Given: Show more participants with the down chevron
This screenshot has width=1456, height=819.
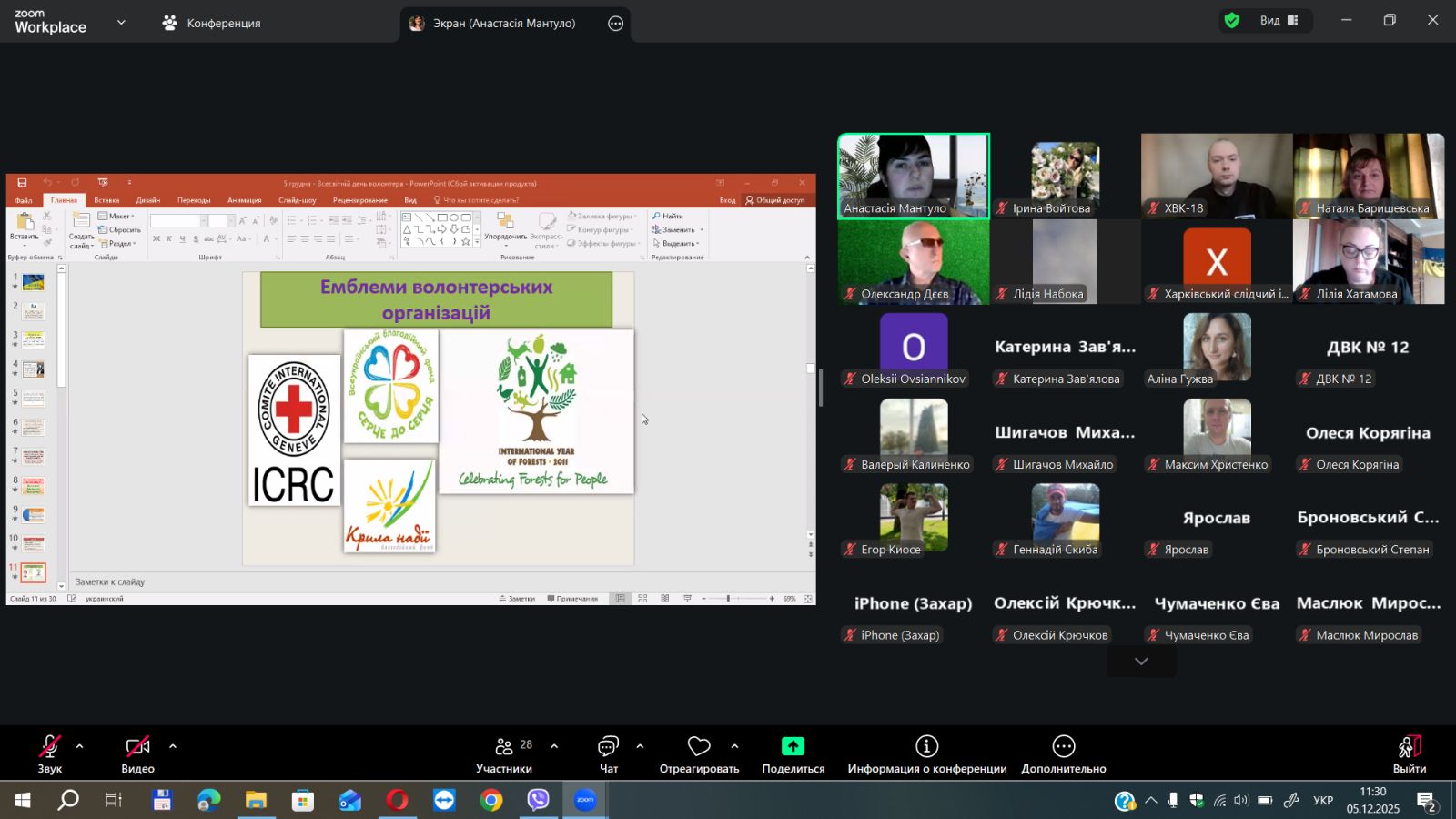Looking at the screenshot, I should 1141,662.
